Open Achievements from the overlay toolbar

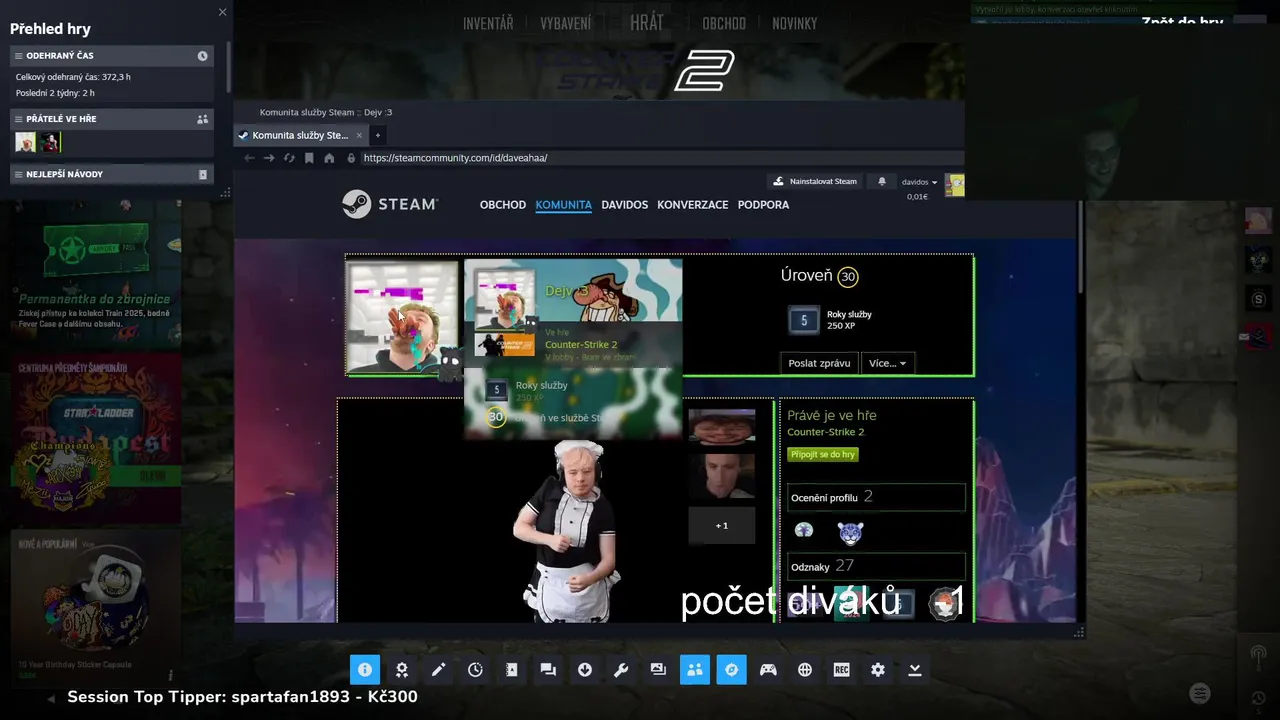(x=402, y=670)
